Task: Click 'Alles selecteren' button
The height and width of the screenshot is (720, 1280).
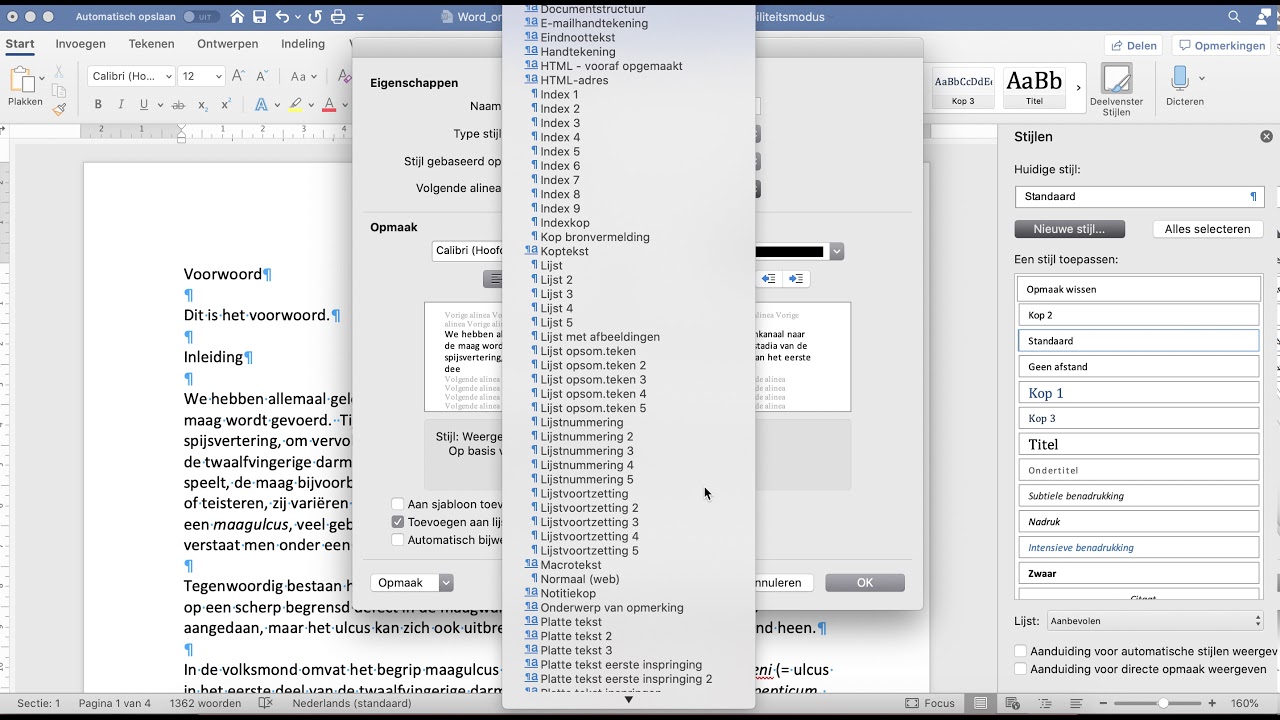Action: 1207,229
